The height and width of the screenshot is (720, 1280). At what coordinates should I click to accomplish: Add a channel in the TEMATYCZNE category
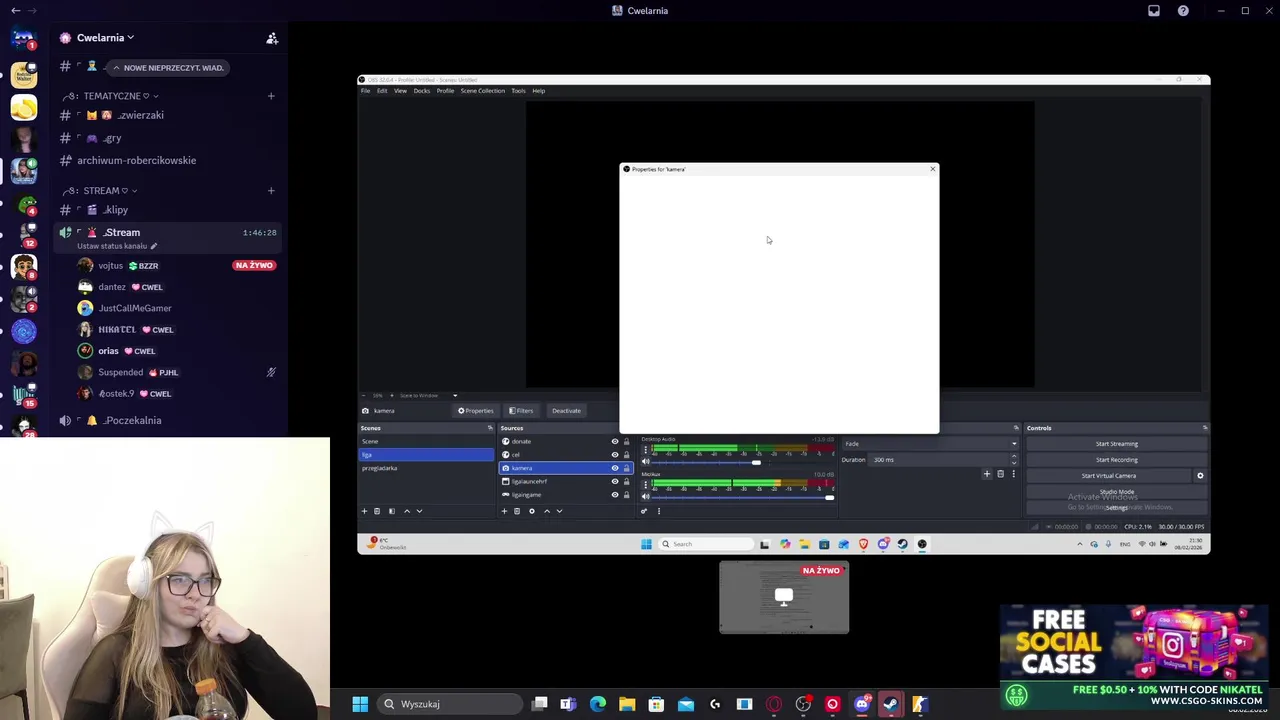pyautogui.click(x=271, y=96)
